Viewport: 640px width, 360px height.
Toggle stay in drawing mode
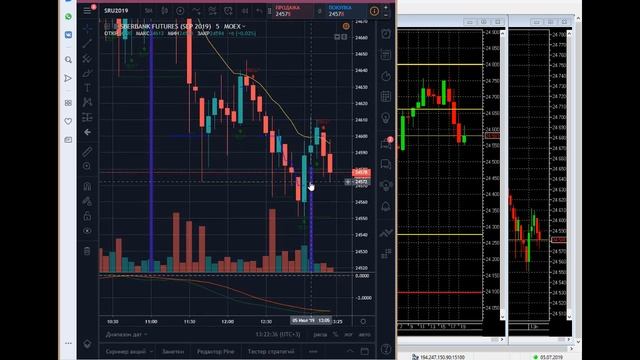click(x=87, y=201)
